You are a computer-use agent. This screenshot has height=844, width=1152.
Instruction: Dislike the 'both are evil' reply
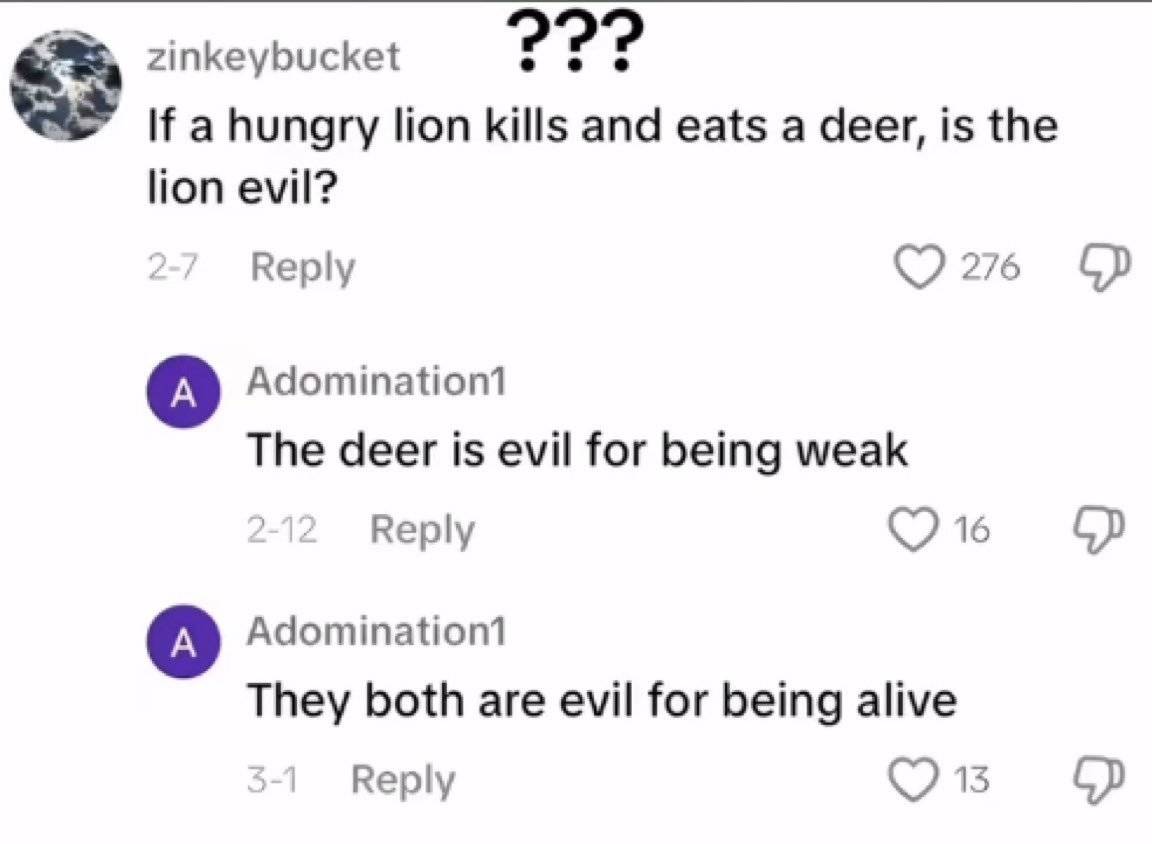1099,782
